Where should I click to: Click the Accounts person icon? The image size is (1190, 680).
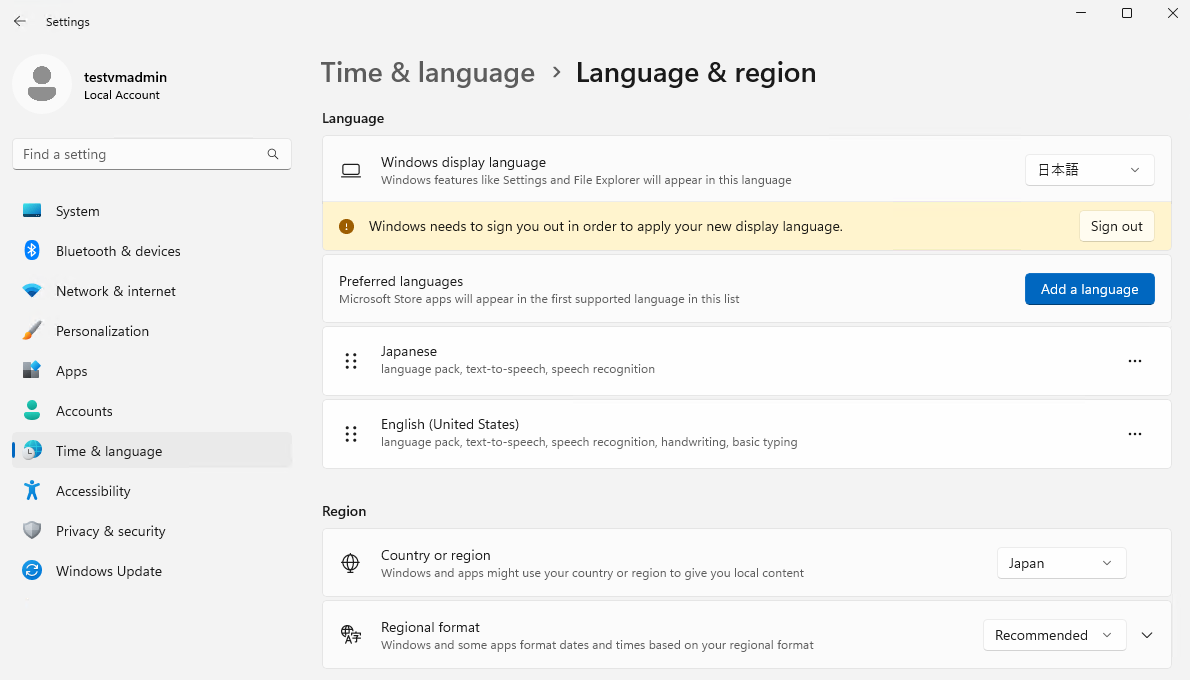(x=32, y=411)
